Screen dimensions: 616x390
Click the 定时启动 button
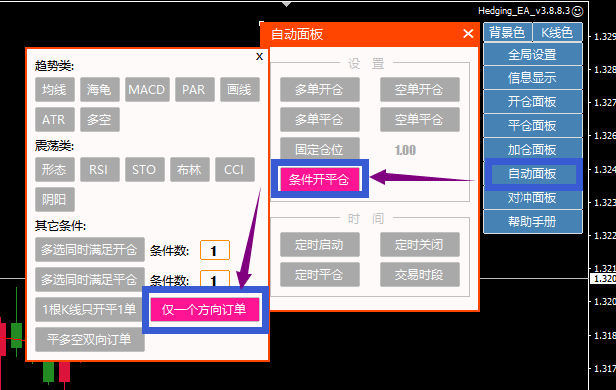coord(319,245)
